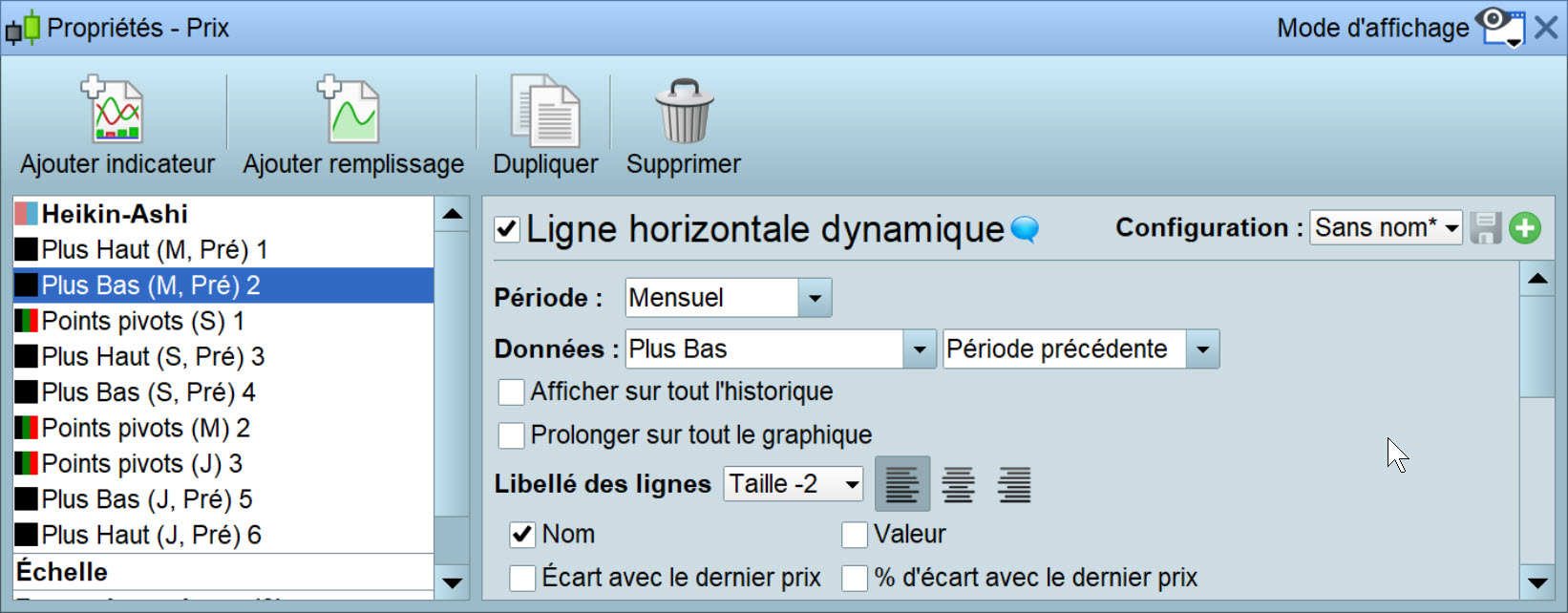Open the blue help bubble icon
Screen dimensions: 1568x613
coord(1025,229)
